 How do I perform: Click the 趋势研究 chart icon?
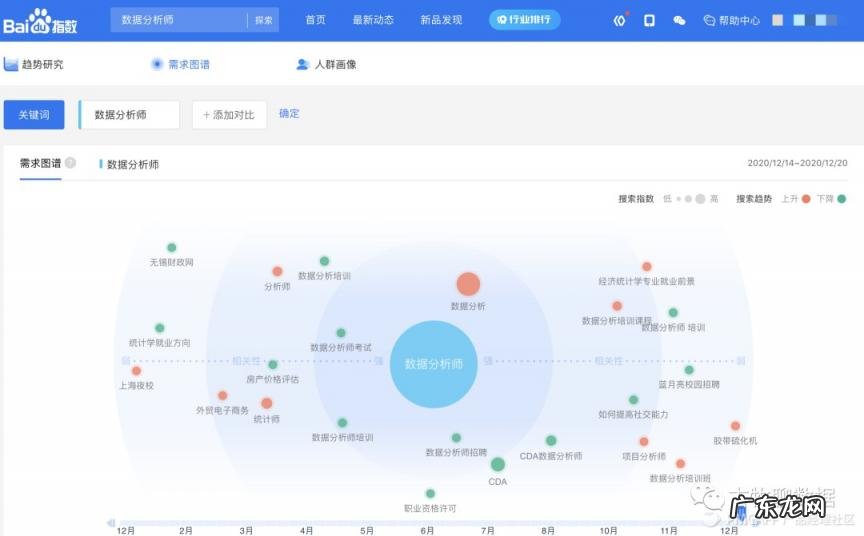pos(11,64)
